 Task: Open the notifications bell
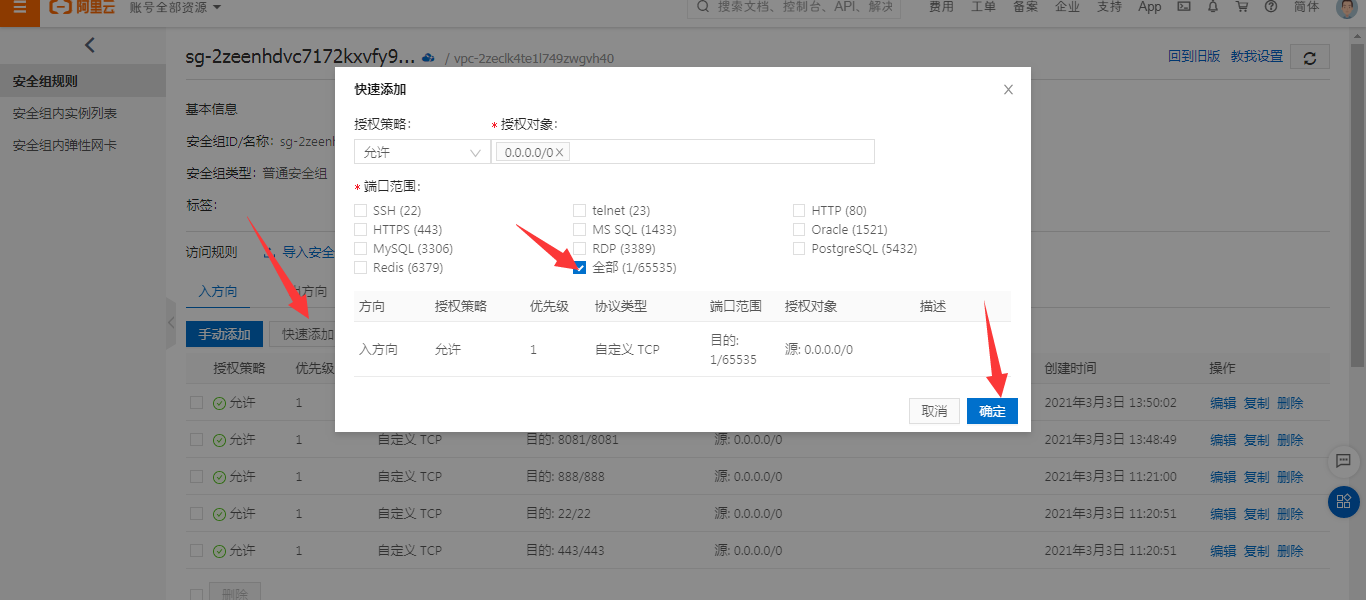click(1213, 7)
